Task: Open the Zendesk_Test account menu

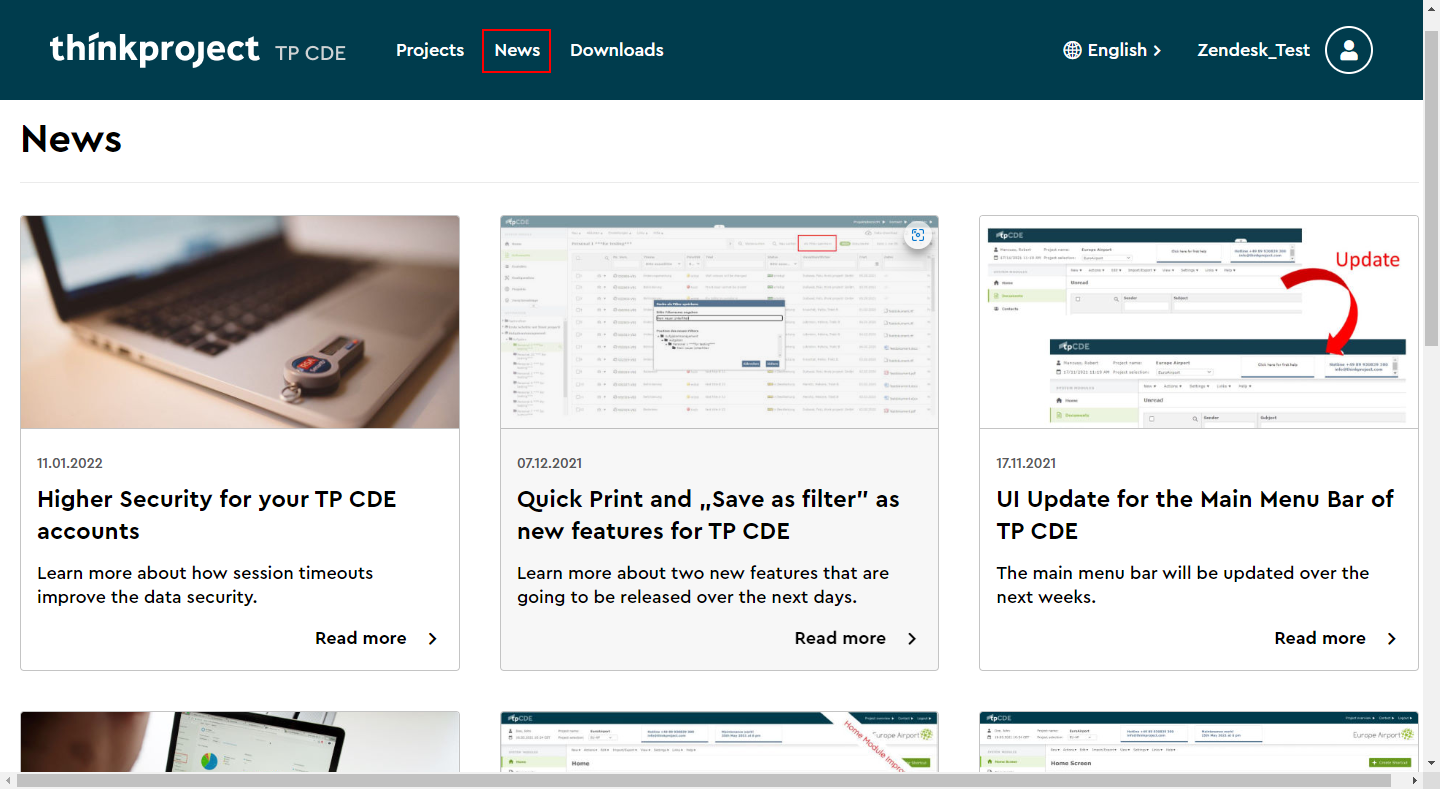Action: coord(1253,50)
